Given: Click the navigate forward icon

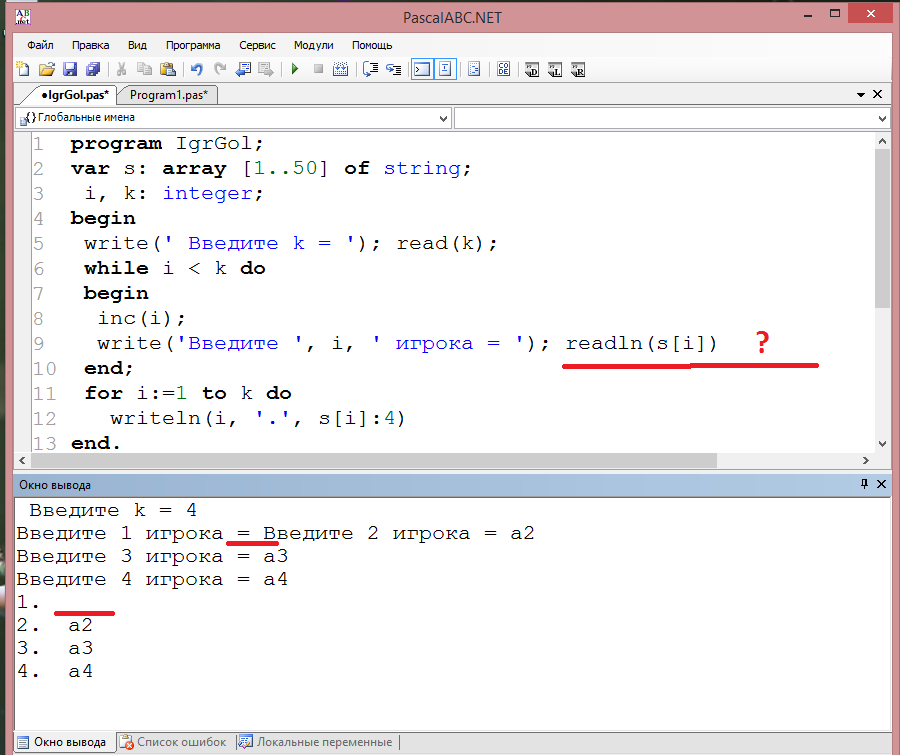Looking at the screenshot, I should 266,69.
